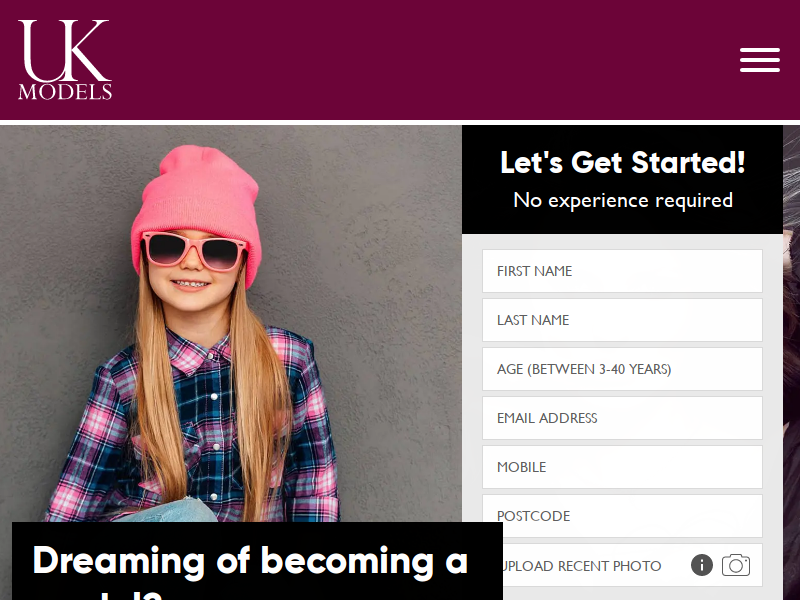Click the No experience required subtitle
Viewport: 800px width, 600px height.
click(622, 200)
